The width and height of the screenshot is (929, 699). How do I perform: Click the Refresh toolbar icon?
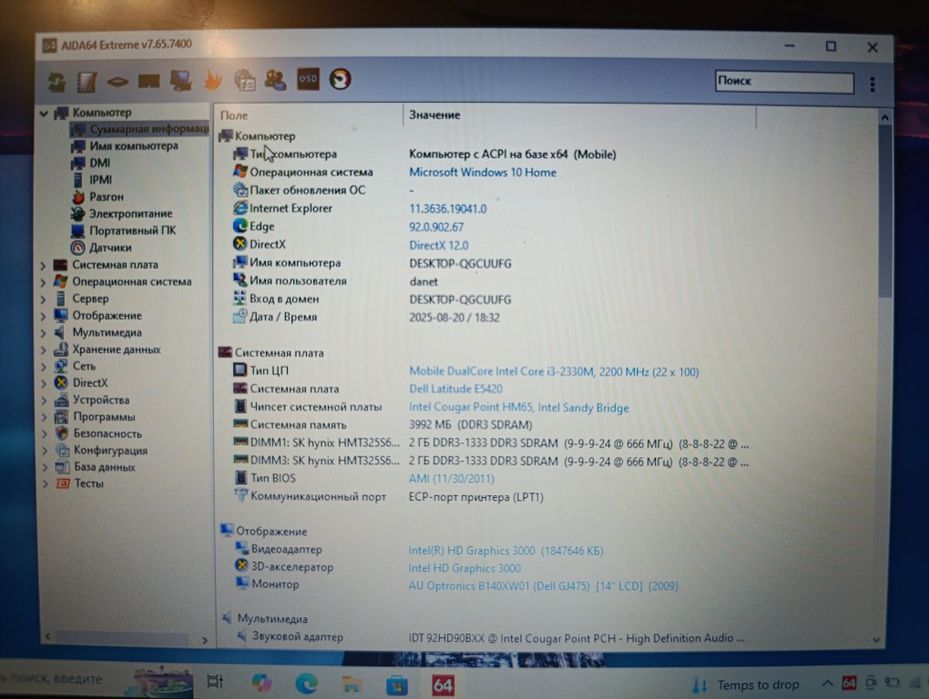point(57,81)
